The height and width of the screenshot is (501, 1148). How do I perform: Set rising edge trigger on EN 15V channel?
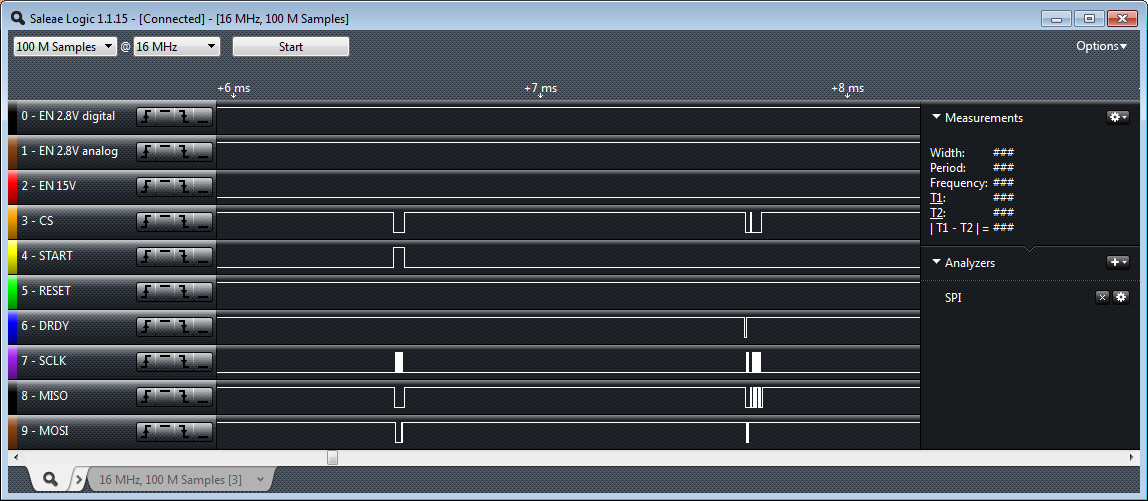146,187
